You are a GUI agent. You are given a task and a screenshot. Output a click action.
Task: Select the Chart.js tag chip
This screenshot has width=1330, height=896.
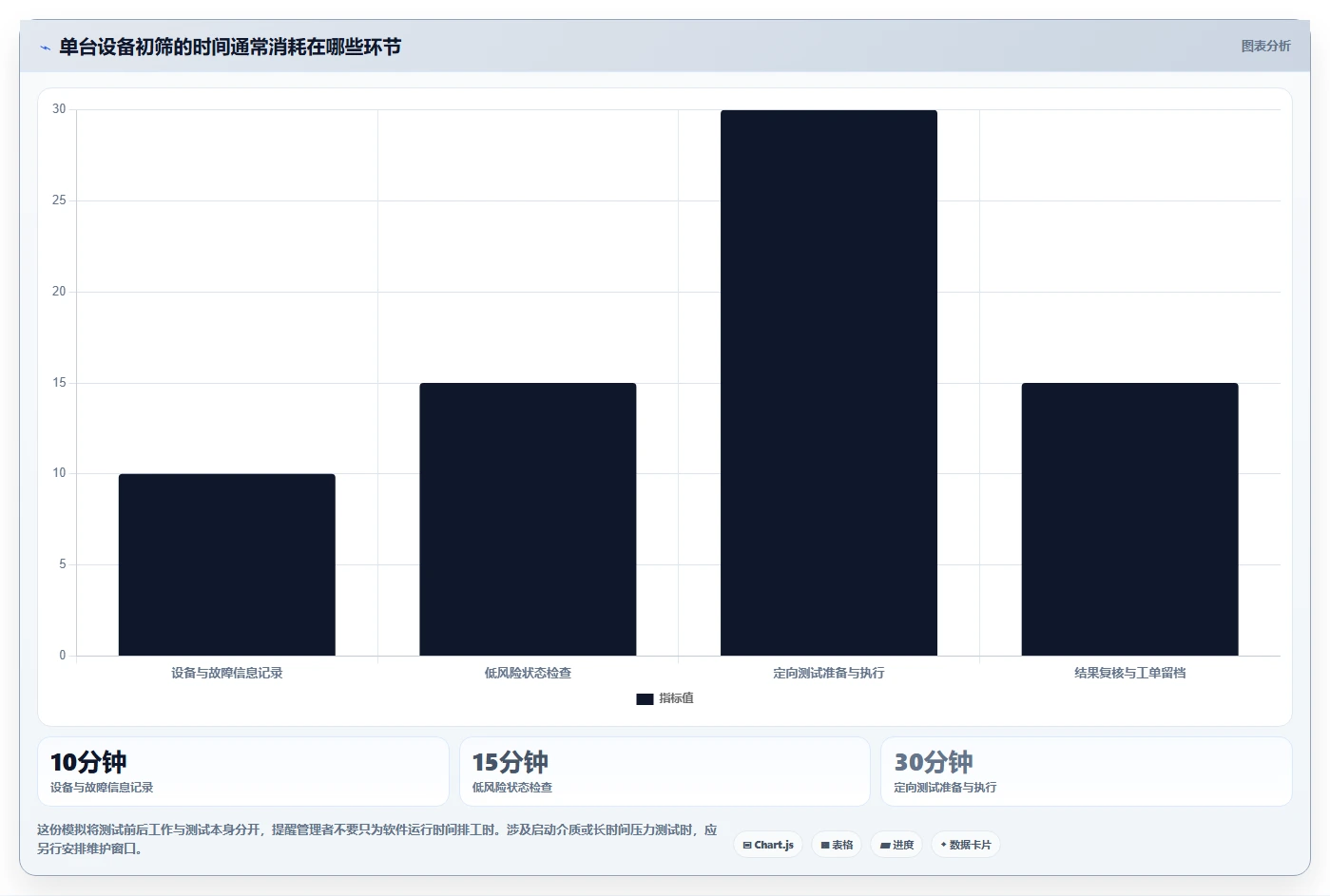[768, 845]
